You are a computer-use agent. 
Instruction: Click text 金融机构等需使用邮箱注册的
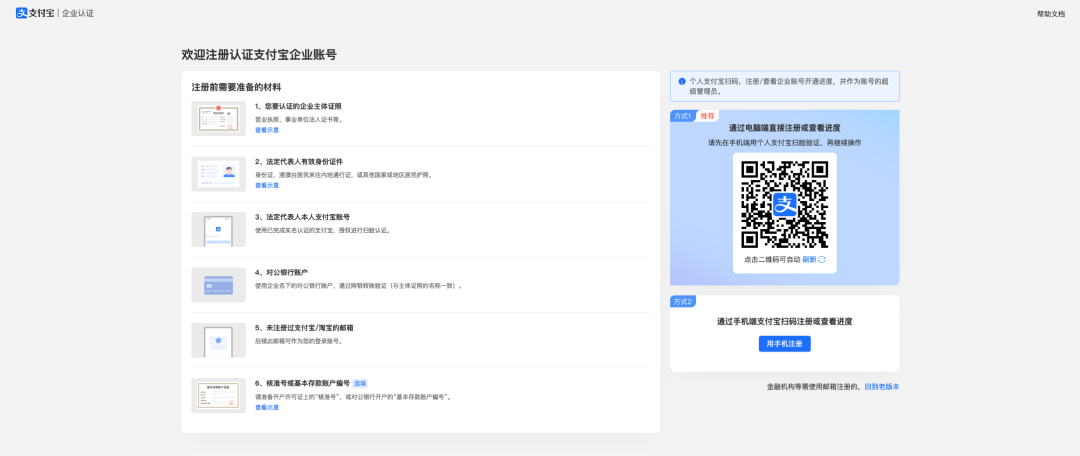815,386
